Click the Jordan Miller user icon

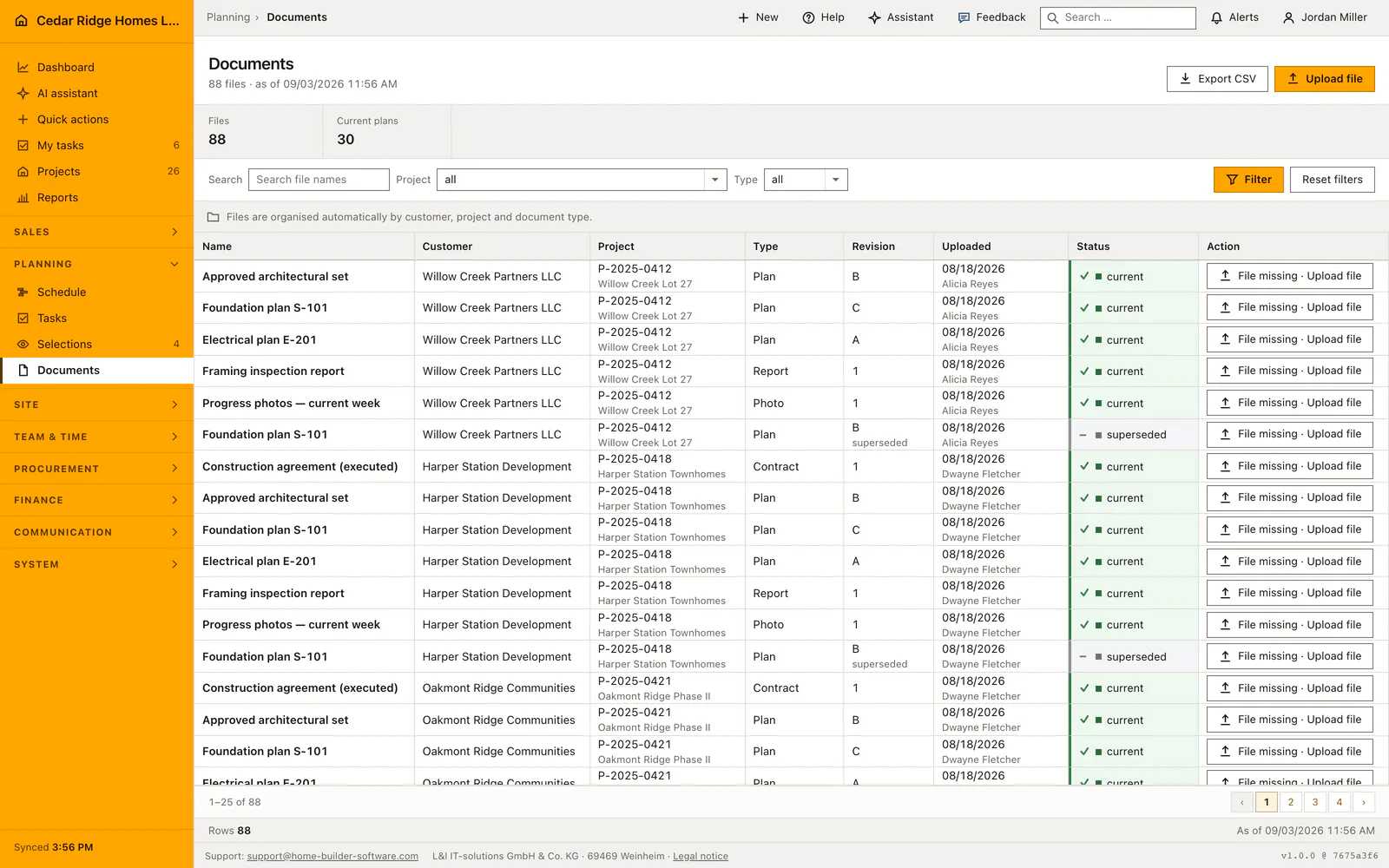click(x=1289, y=17)
